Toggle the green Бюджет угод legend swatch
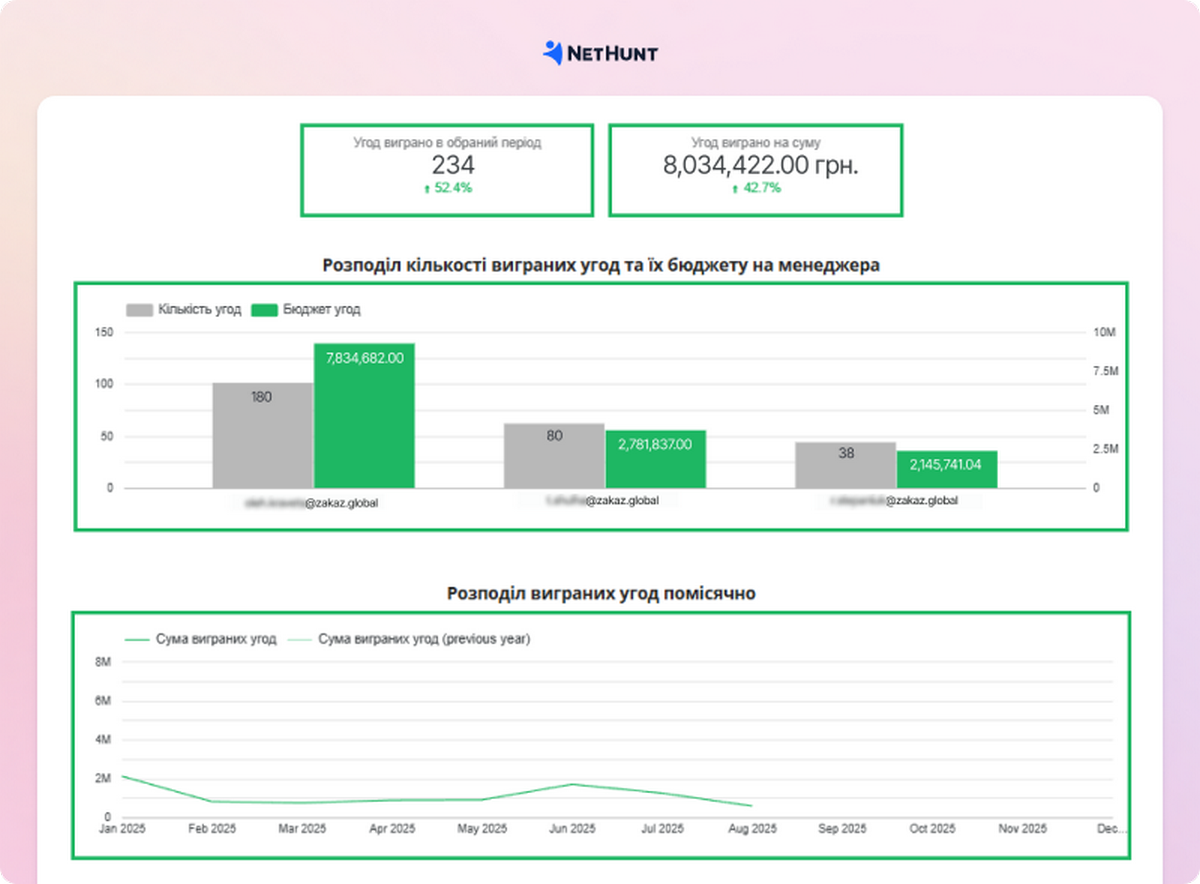Image resolution: width=1200 pixels, height=884 pixels. pos(263,310)
